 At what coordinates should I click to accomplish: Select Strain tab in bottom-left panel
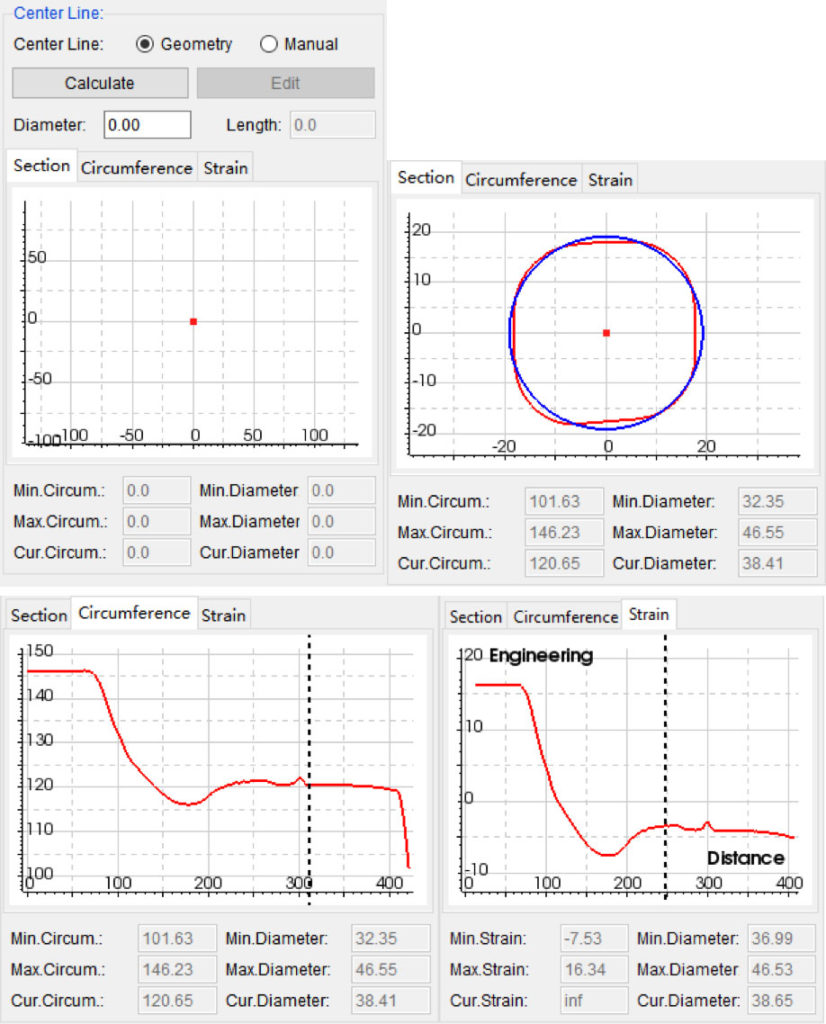point(223,616)
